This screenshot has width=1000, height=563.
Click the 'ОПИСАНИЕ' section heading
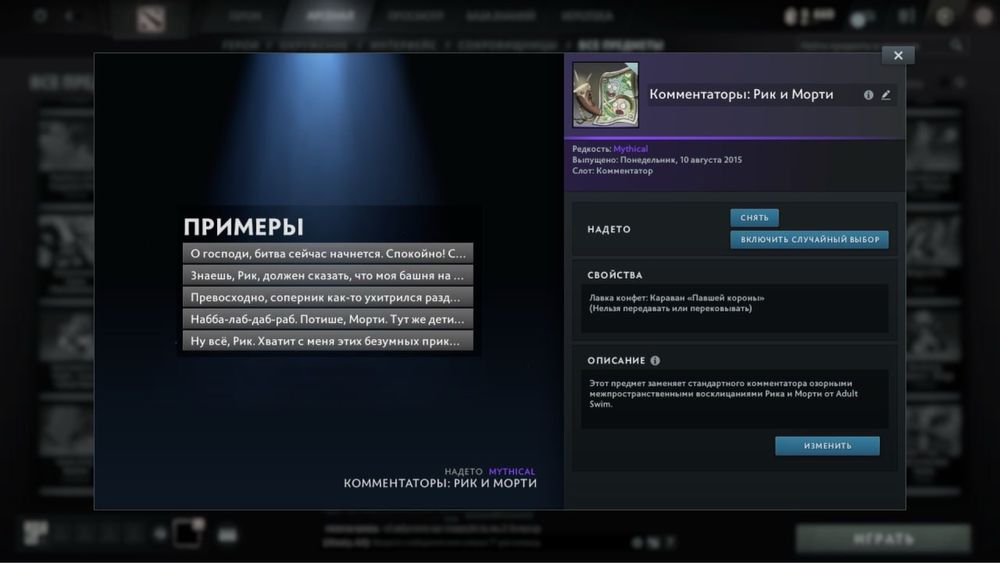[616, 361]
